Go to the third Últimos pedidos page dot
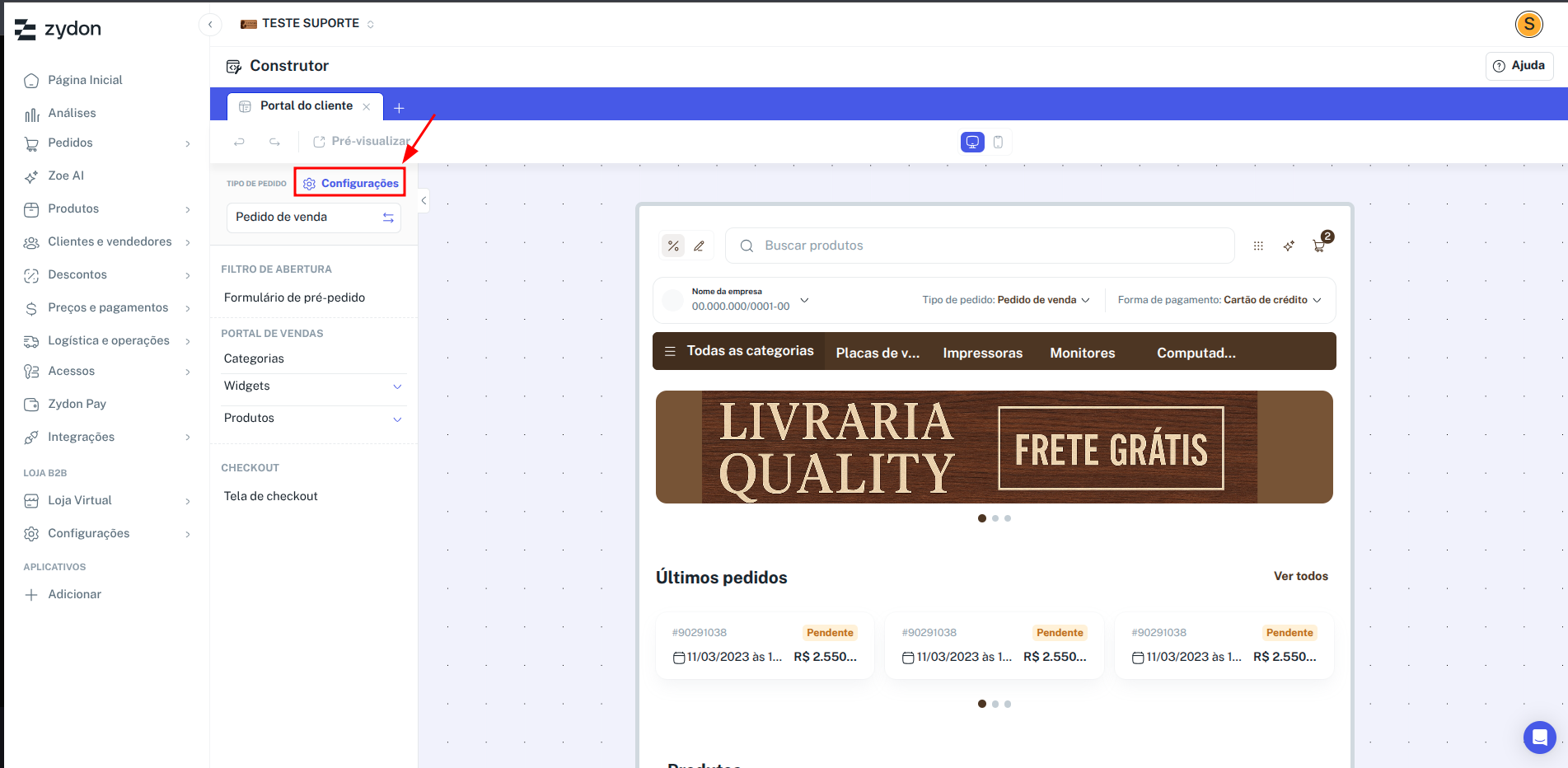 1008,704
